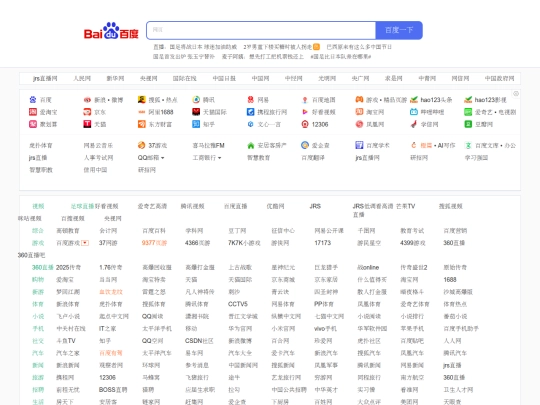Open the 37游戏 orange icon
Image resolution: width=540 pixels, height=405 pixels.
[x=142, y=145]
